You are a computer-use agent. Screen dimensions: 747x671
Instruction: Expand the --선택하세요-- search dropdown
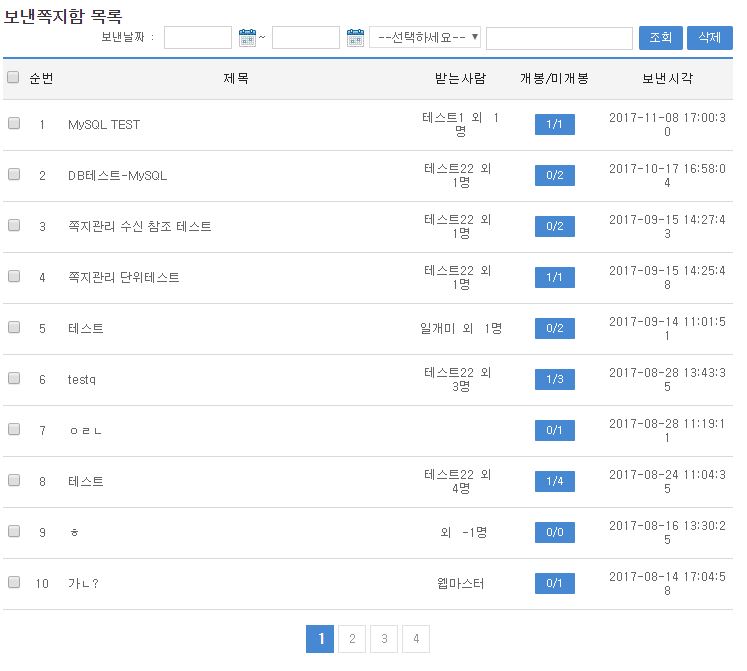pos(425,38)
